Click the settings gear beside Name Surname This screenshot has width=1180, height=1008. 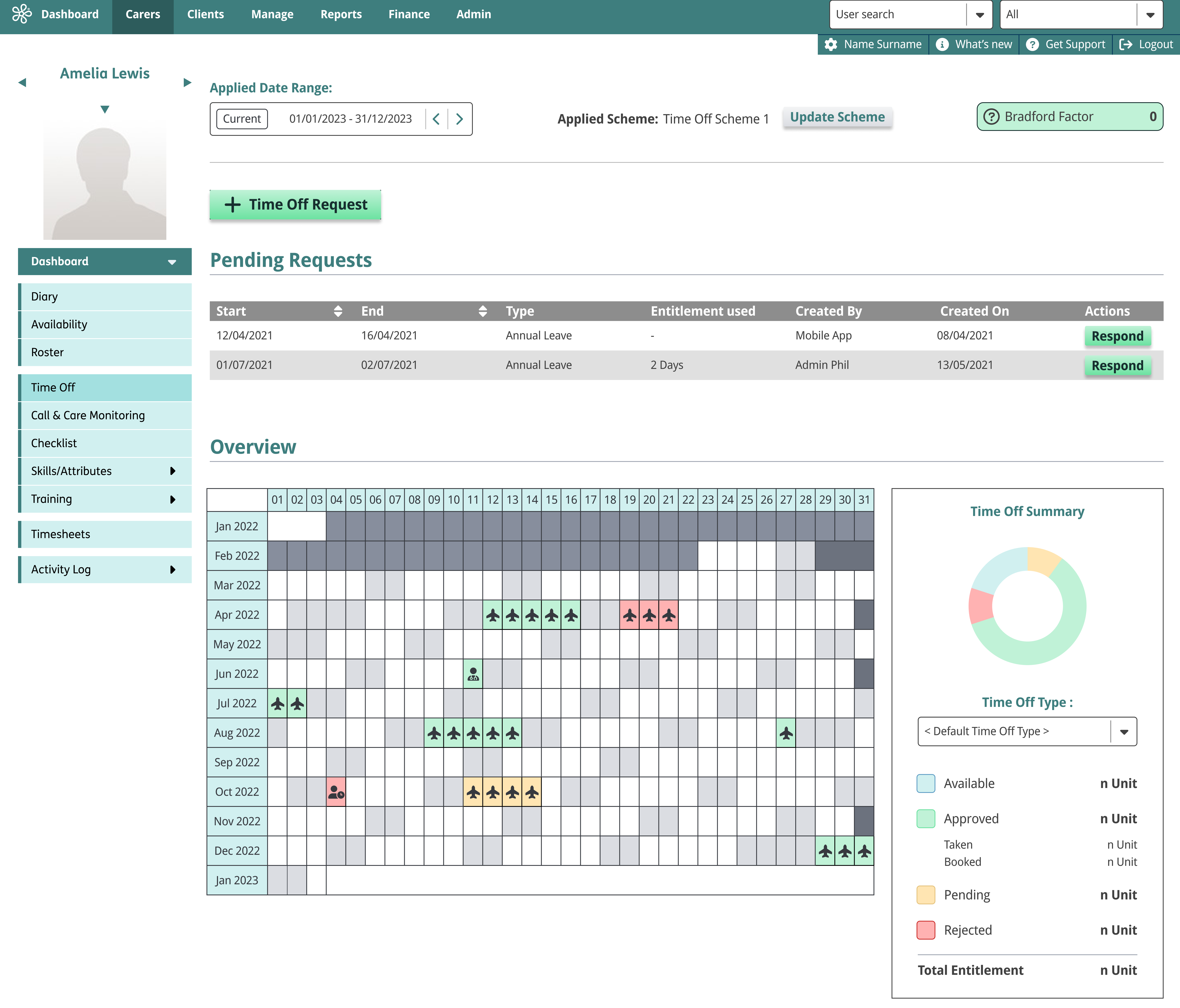[831, 44]
